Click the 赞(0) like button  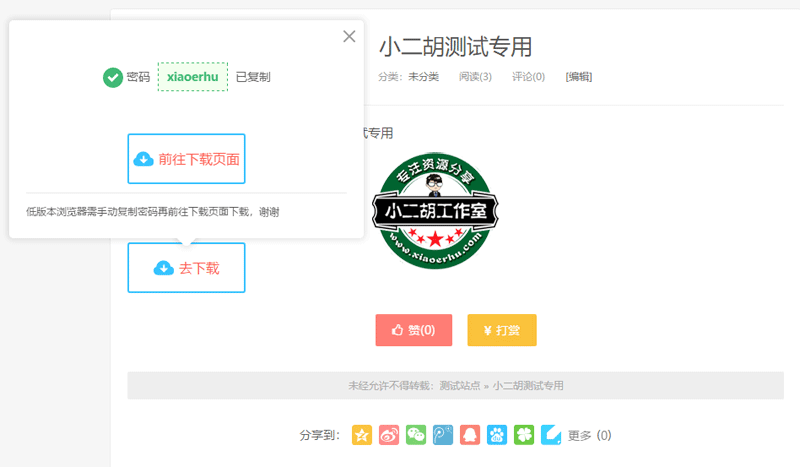pyautogui.click(x=414, y=330)
